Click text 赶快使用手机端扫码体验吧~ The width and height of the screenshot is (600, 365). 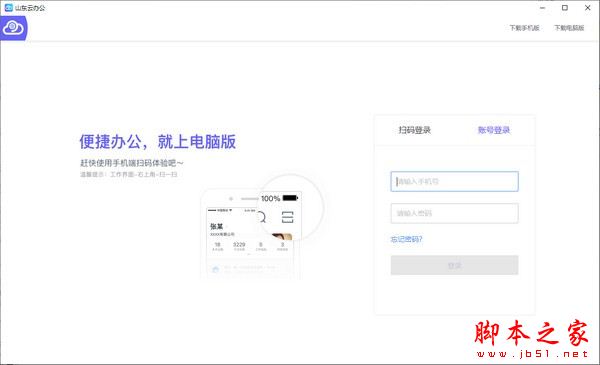[132, 163]
